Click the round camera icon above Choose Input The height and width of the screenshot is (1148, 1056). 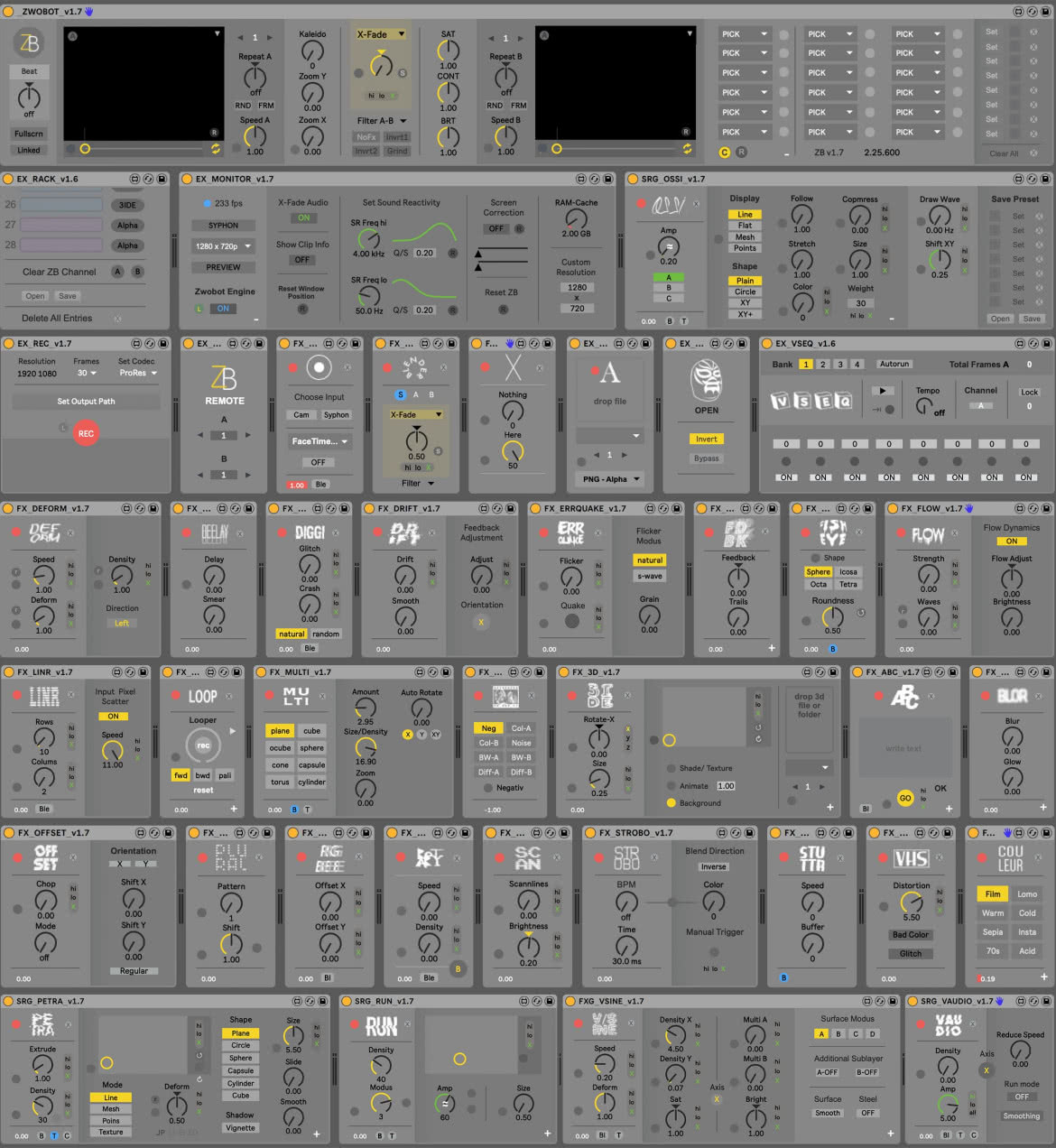pos(319,367)
